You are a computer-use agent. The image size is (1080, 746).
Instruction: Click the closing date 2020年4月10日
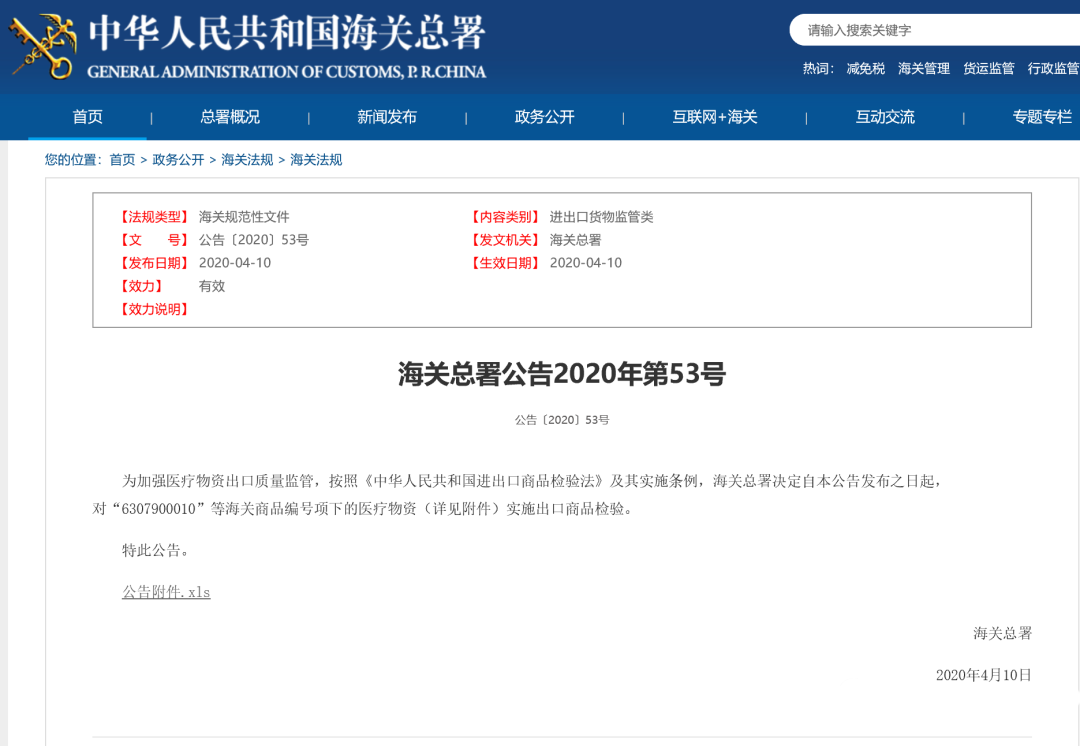(x=984, y=675)
